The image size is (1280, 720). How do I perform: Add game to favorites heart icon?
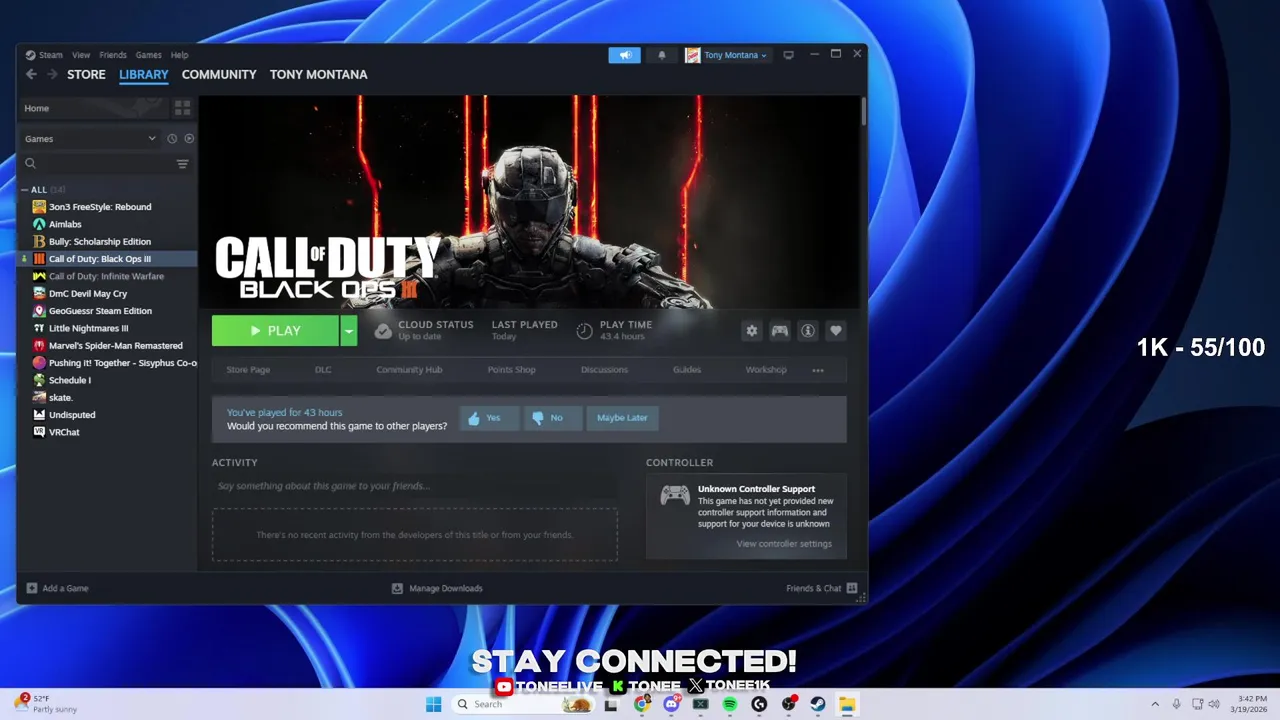click(x=836, y=331)
